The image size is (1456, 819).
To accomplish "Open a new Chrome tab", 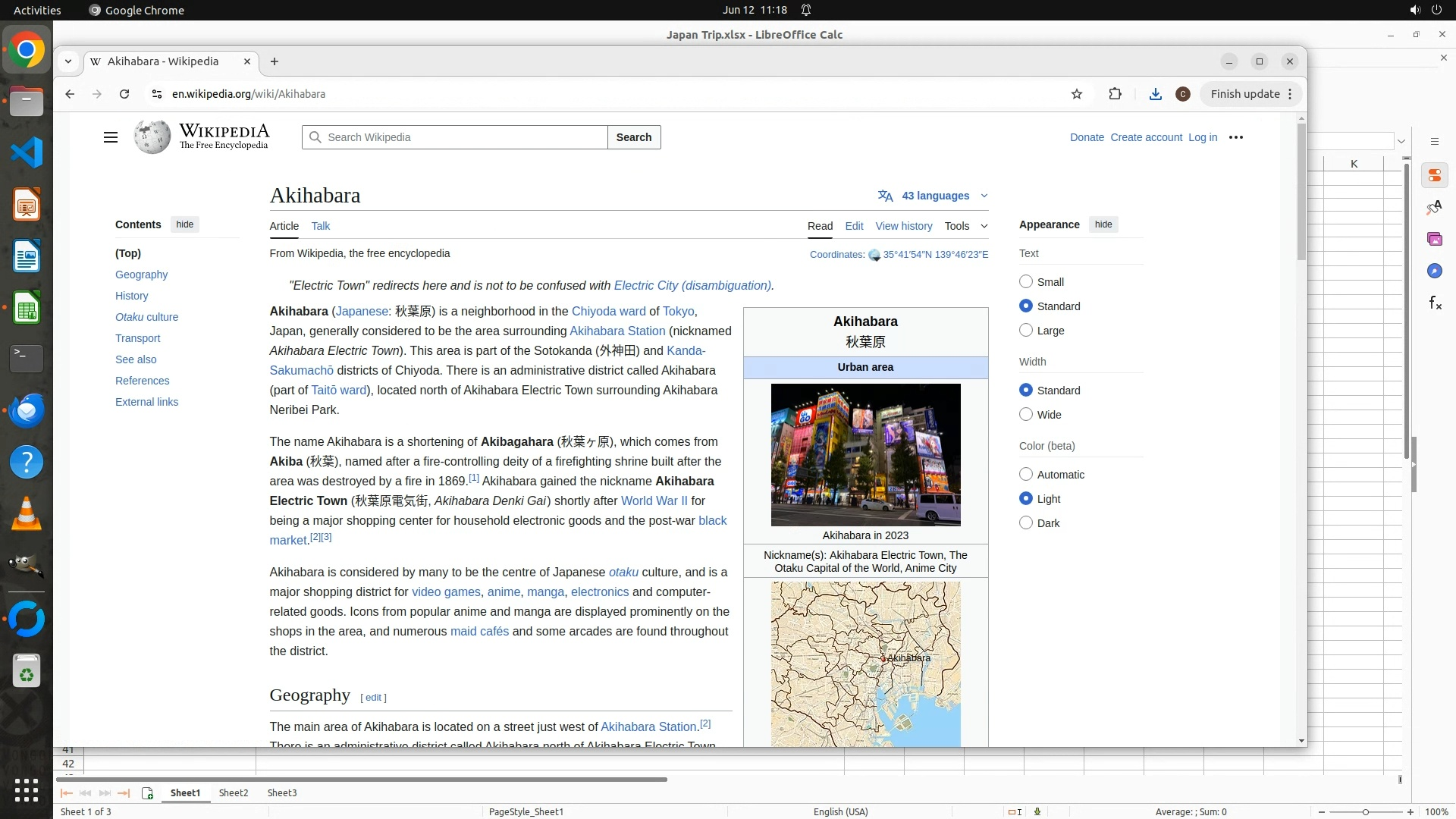I will click(x=275, y=61).
